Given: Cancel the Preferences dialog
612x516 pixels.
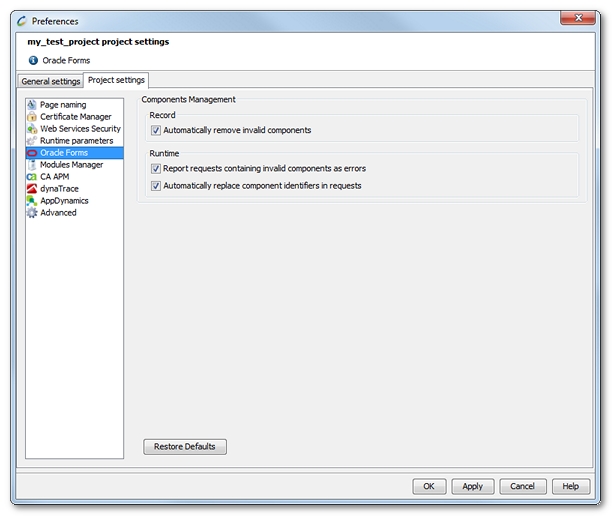Looking at the screenshot, I should coord(522,486).
